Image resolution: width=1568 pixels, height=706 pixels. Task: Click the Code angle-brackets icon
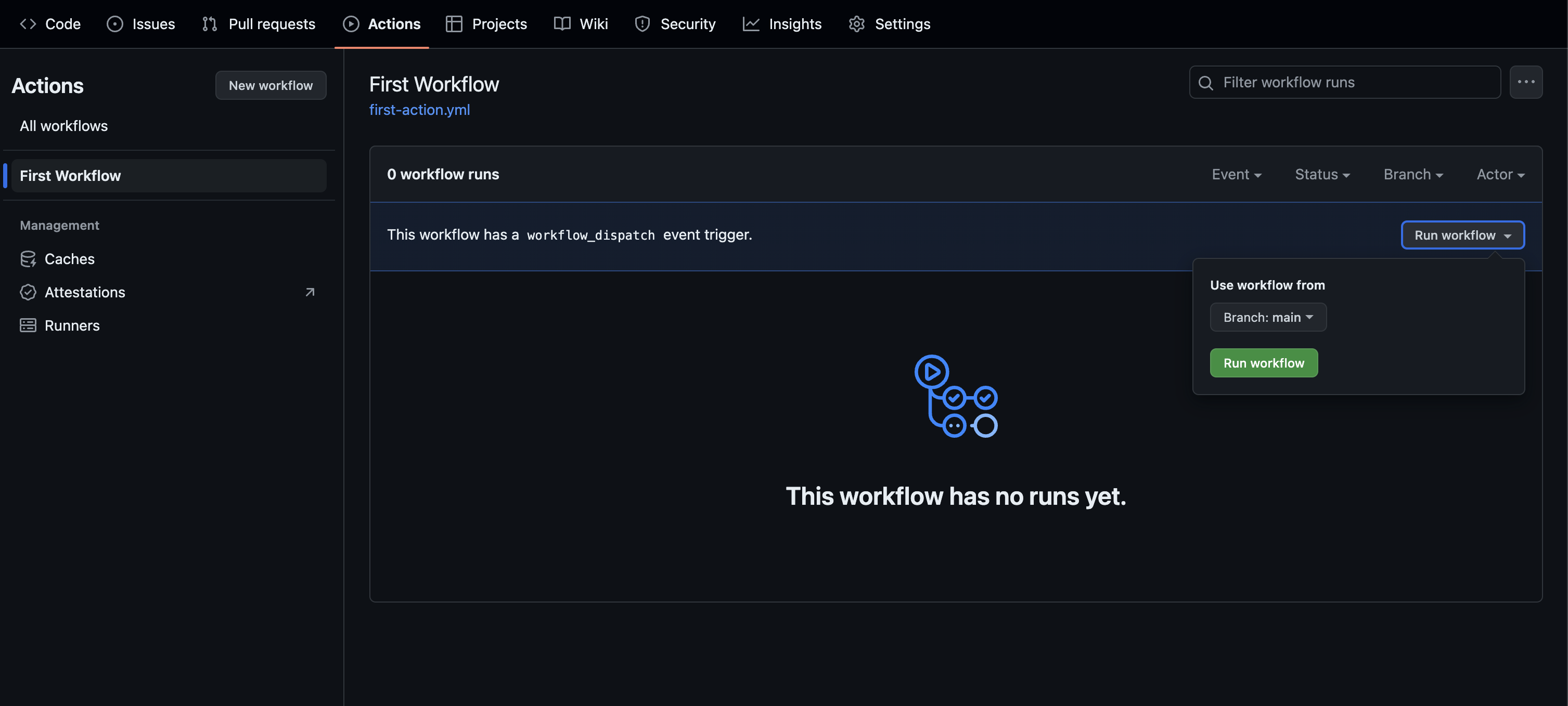[28, 24]
